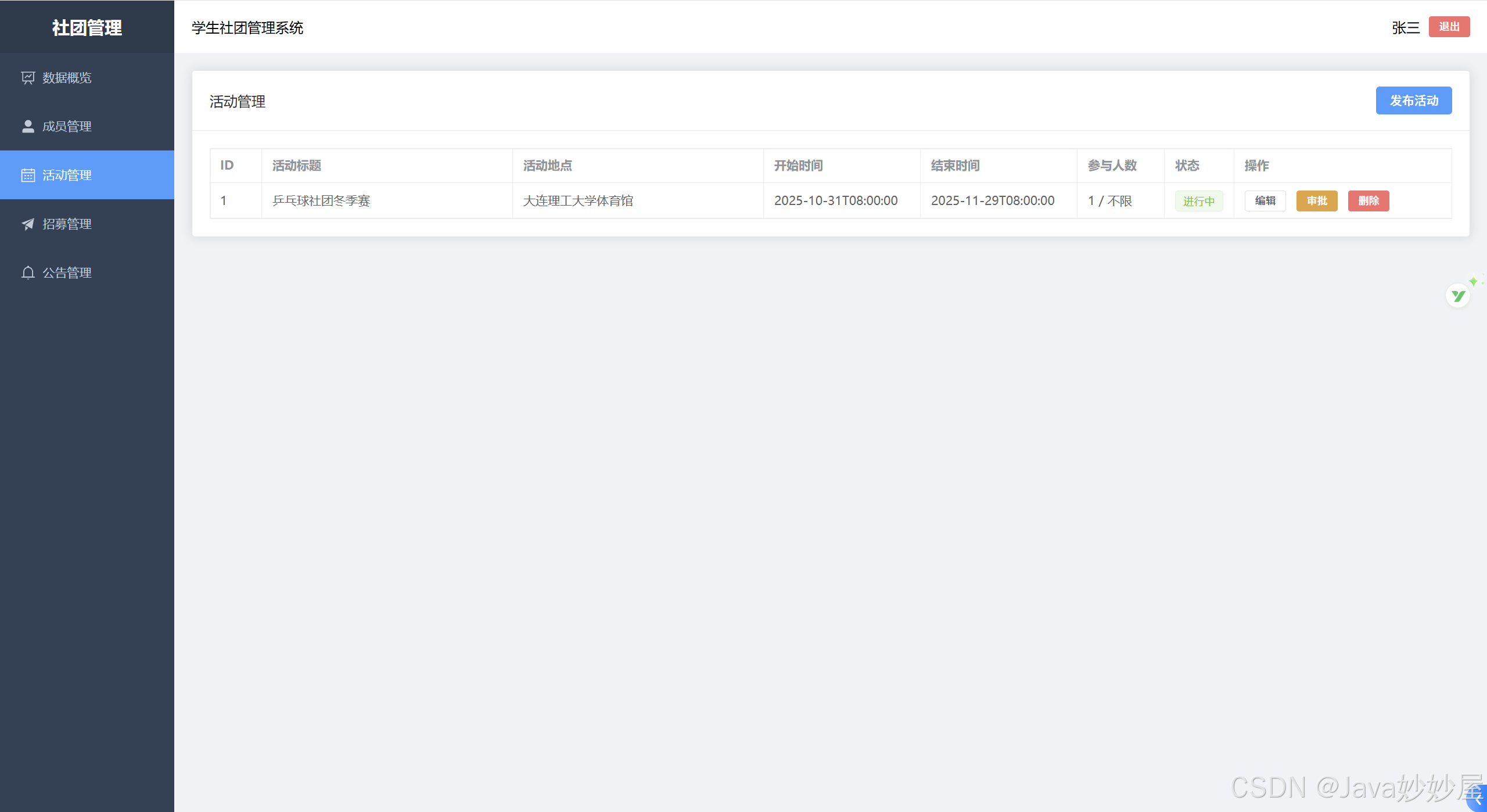1487x812 pixels.
Task: Click 审批 for 乒乓球社团冬季赛
Action: (1317, 201)
